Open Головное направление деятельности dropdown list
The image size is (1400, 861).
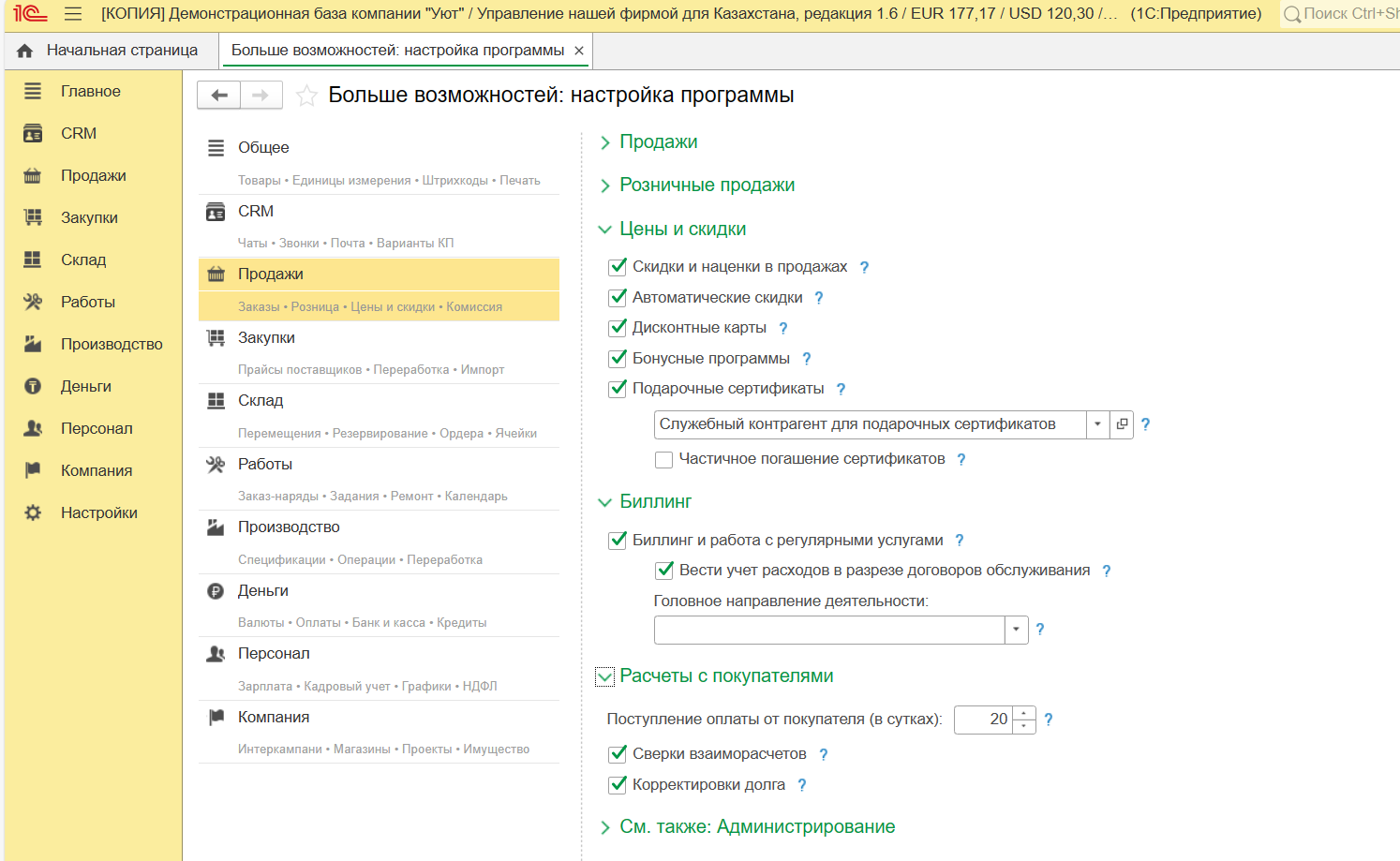click(1017, 630)
